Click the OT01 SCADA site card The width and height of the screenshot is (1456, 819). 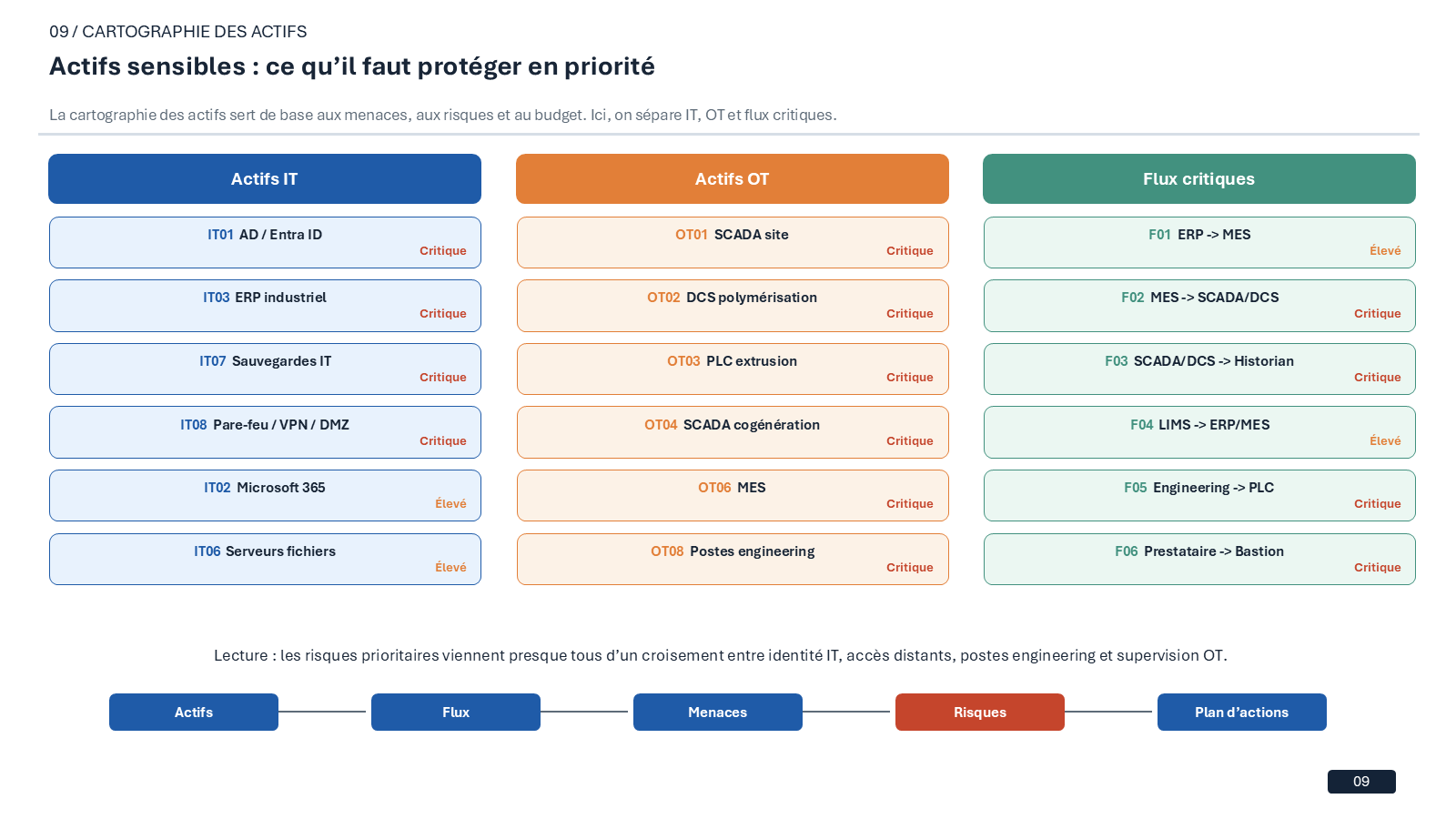pyautogui.click(x=733, y=242)
